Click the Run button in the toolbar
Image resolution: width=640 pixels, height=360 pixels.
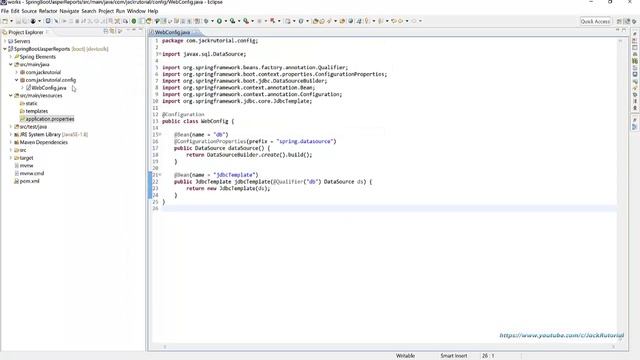219,21
